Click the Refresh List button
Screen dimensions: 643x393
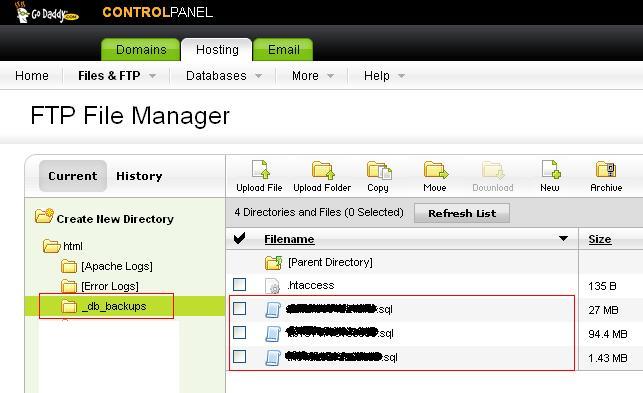(462, 213)
